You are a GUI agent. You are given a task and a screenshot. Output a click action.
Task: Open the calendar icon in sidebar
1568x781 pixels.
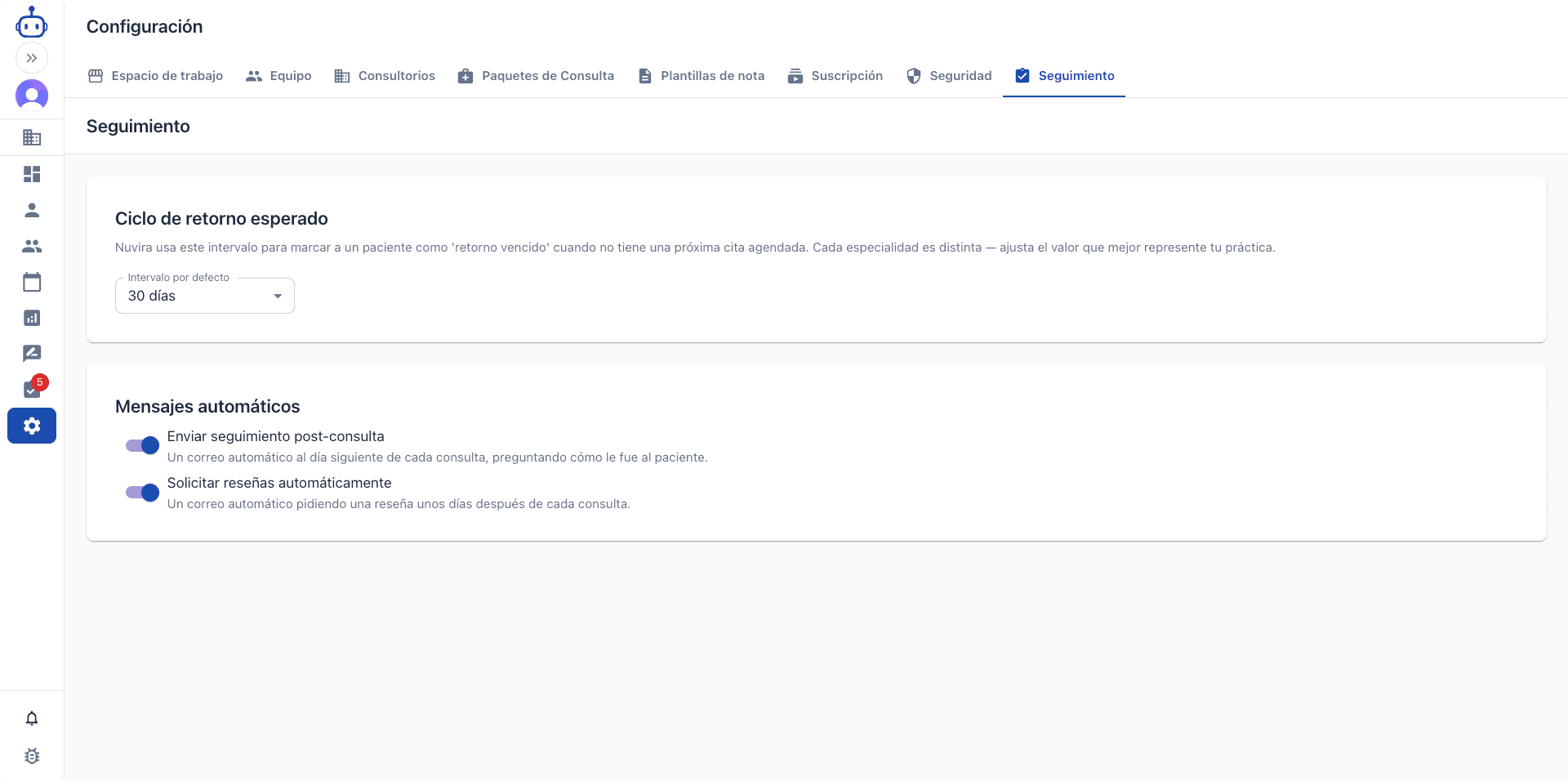32,282
